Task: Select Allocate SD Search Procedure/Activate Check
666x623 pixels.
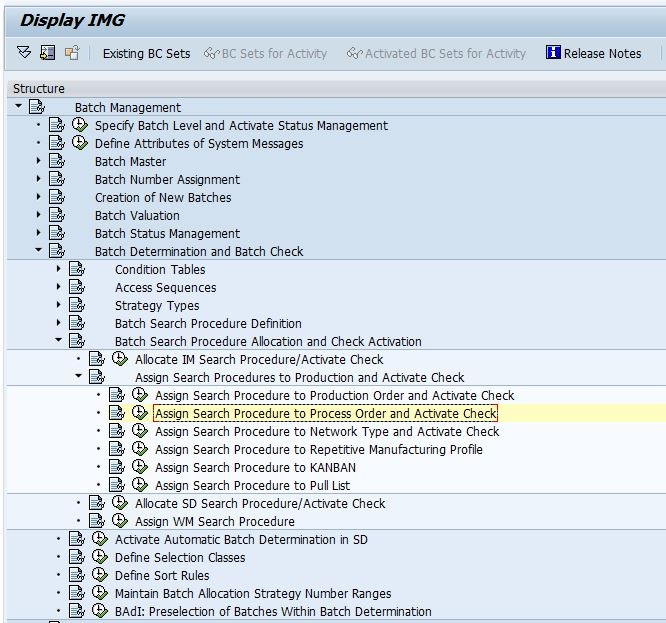Action: [260, 503]
